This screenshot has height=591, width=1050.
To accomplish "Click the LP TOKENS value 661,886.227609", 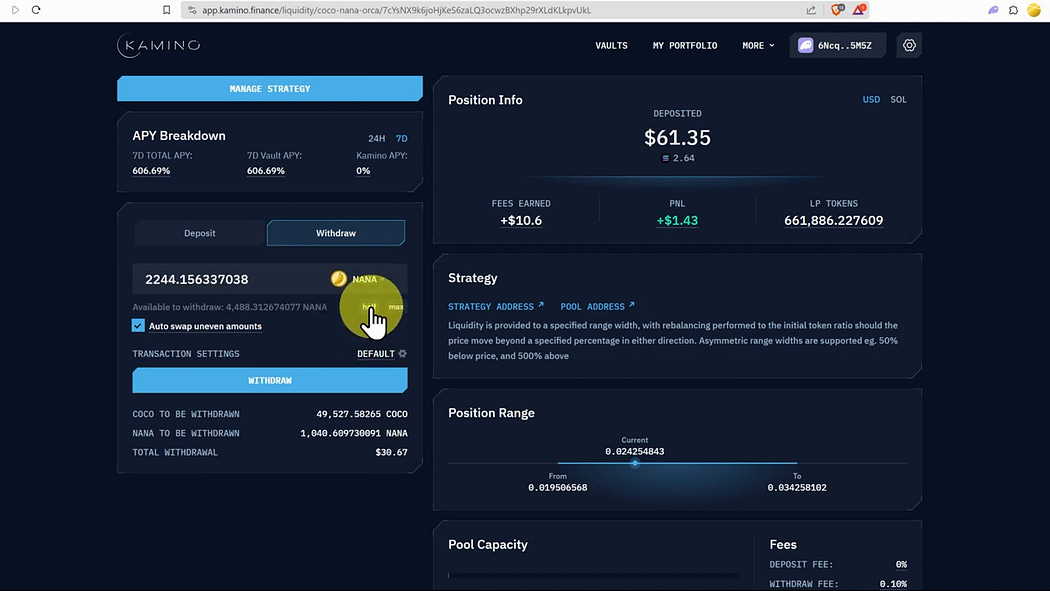I will coord(834,220).
